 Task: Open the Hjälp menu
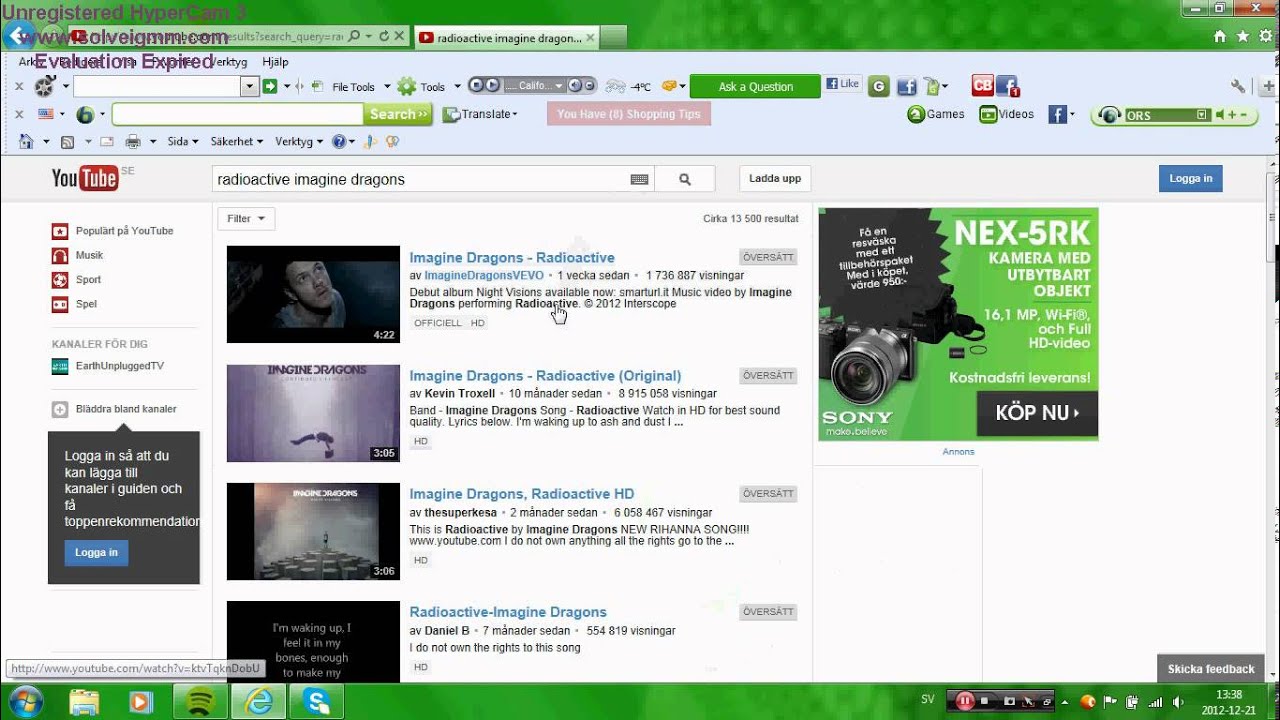(275, 62)
